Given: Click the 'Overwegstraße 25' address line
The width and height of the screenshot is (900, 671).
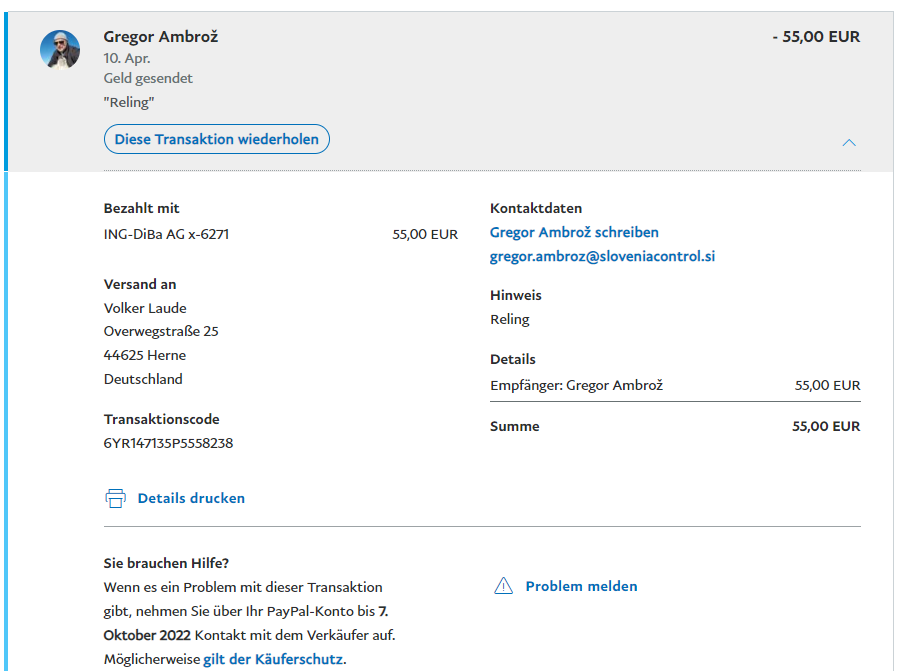Looking at the screenshot, I should point(161,331).
